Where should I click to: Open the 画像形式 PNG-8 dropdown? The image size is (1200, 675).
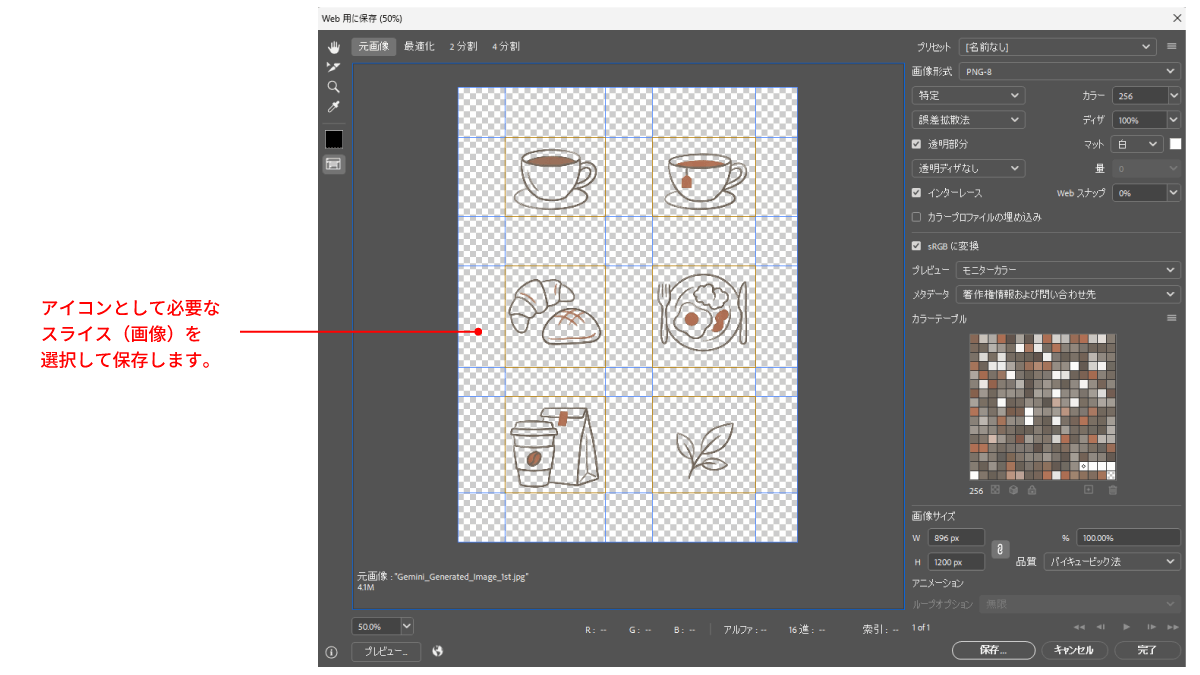point(1070,71)
